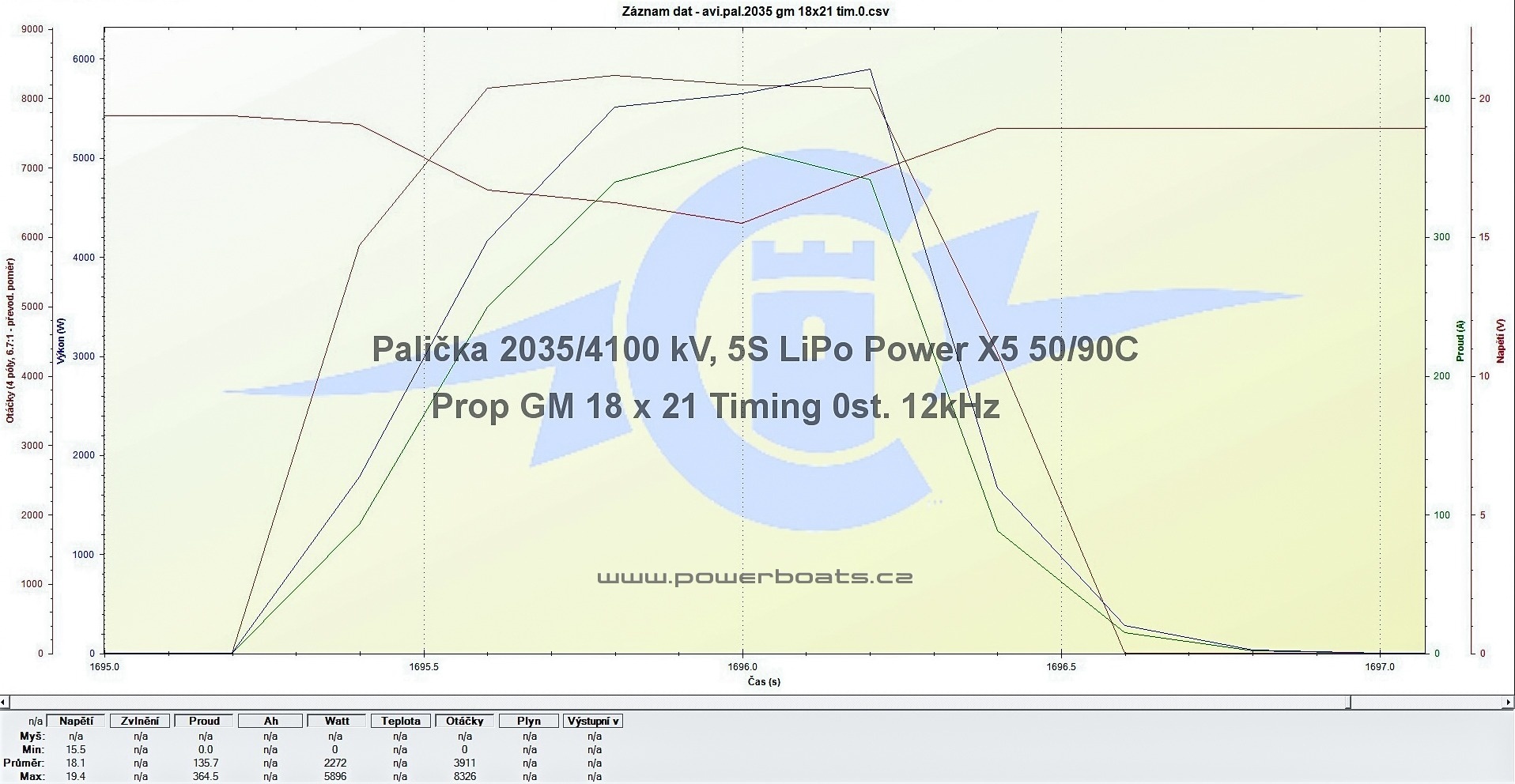The width and height of the screenshot is (1515, 784).
Task: Click the 9000 RPM axis tick label
Action: point(32,29)
